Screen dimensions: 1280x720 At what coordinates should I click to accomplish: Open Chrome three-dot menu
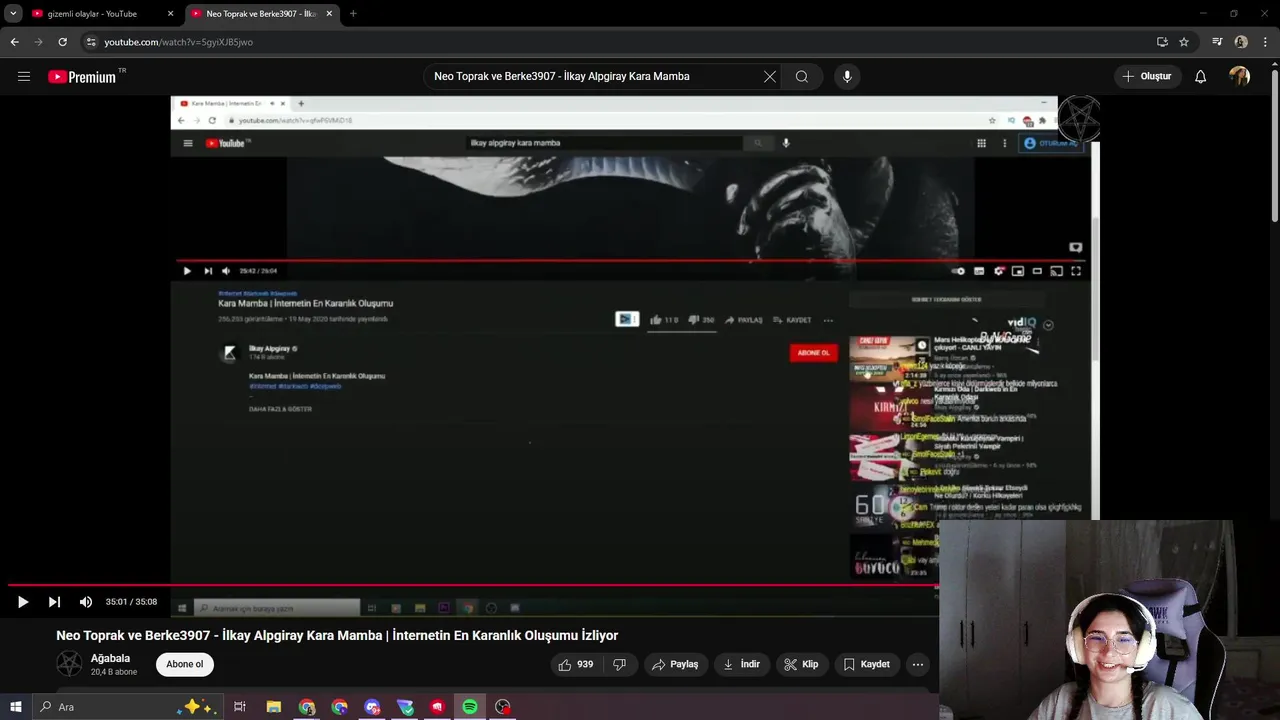[x=1265, y=42]
